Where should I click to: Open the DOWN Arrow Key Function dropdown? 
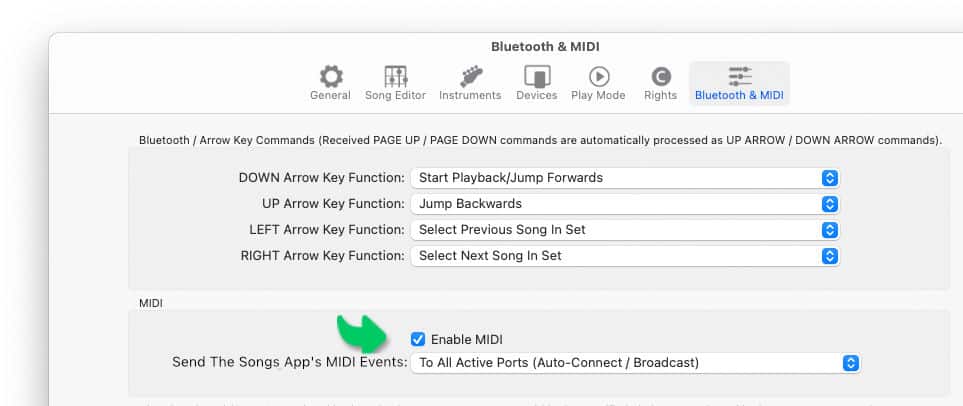coord(625,178)
